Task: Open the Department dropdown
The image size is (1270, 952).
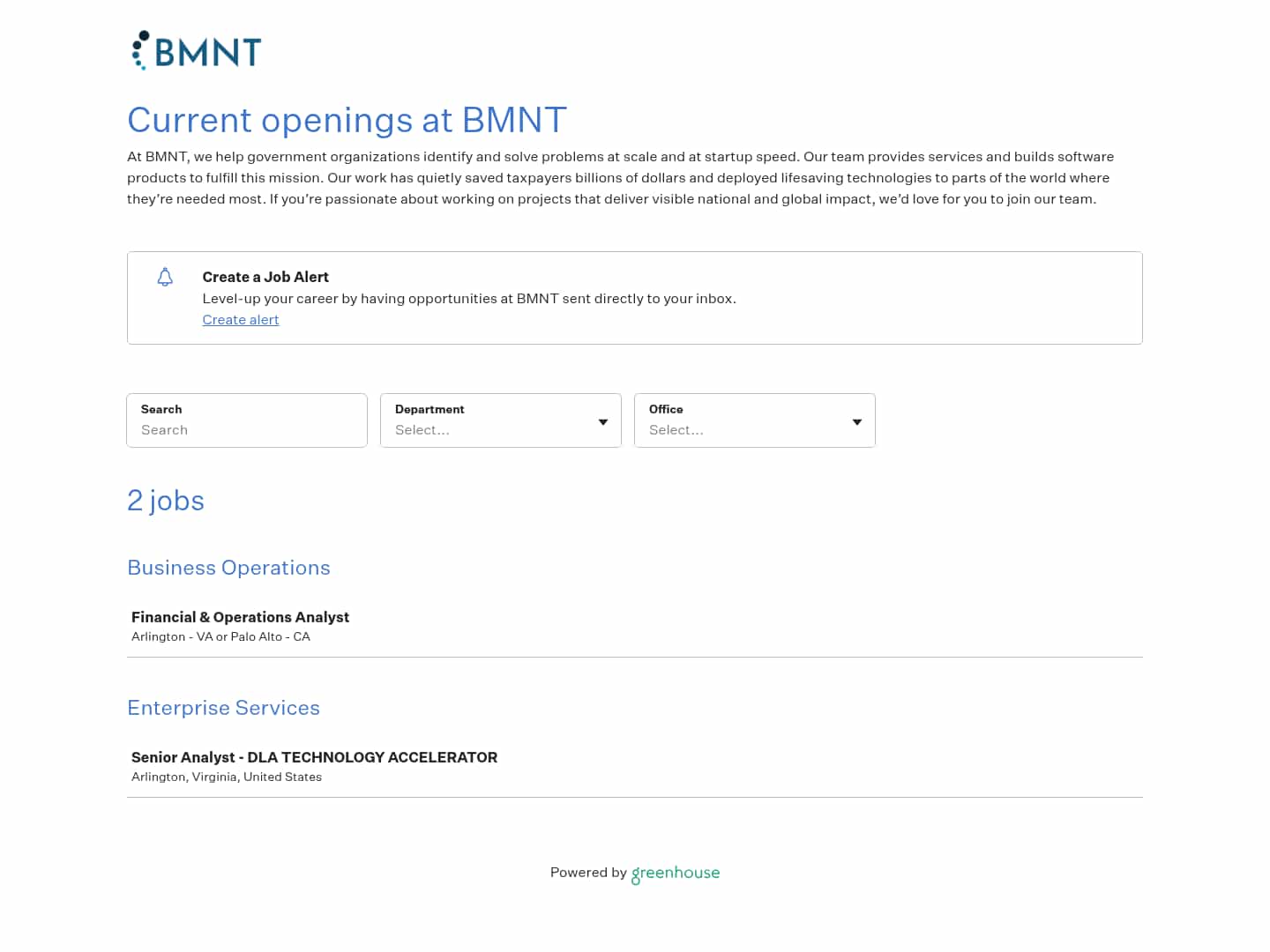Action: pyautogui.click(x=501, y=420)
